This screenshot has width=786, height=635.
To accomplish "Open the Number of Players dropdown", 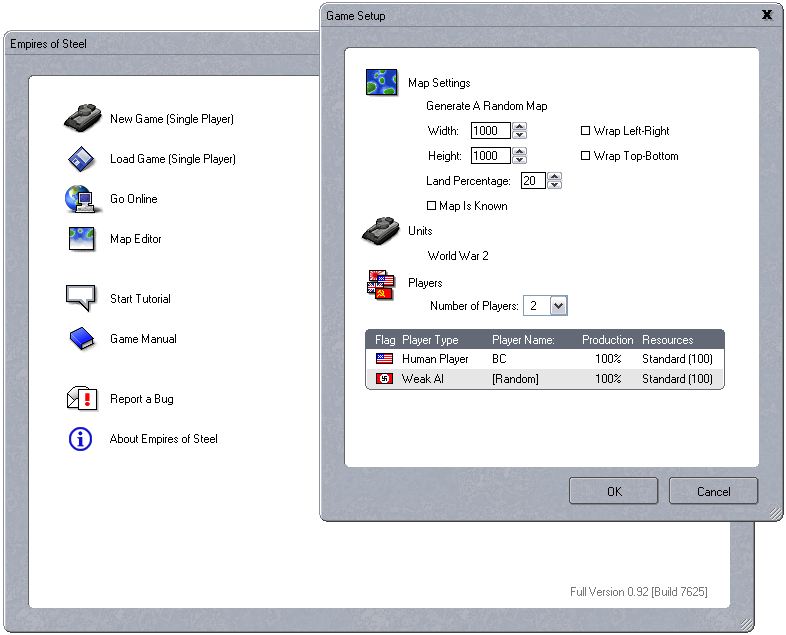I will point(558,306).
